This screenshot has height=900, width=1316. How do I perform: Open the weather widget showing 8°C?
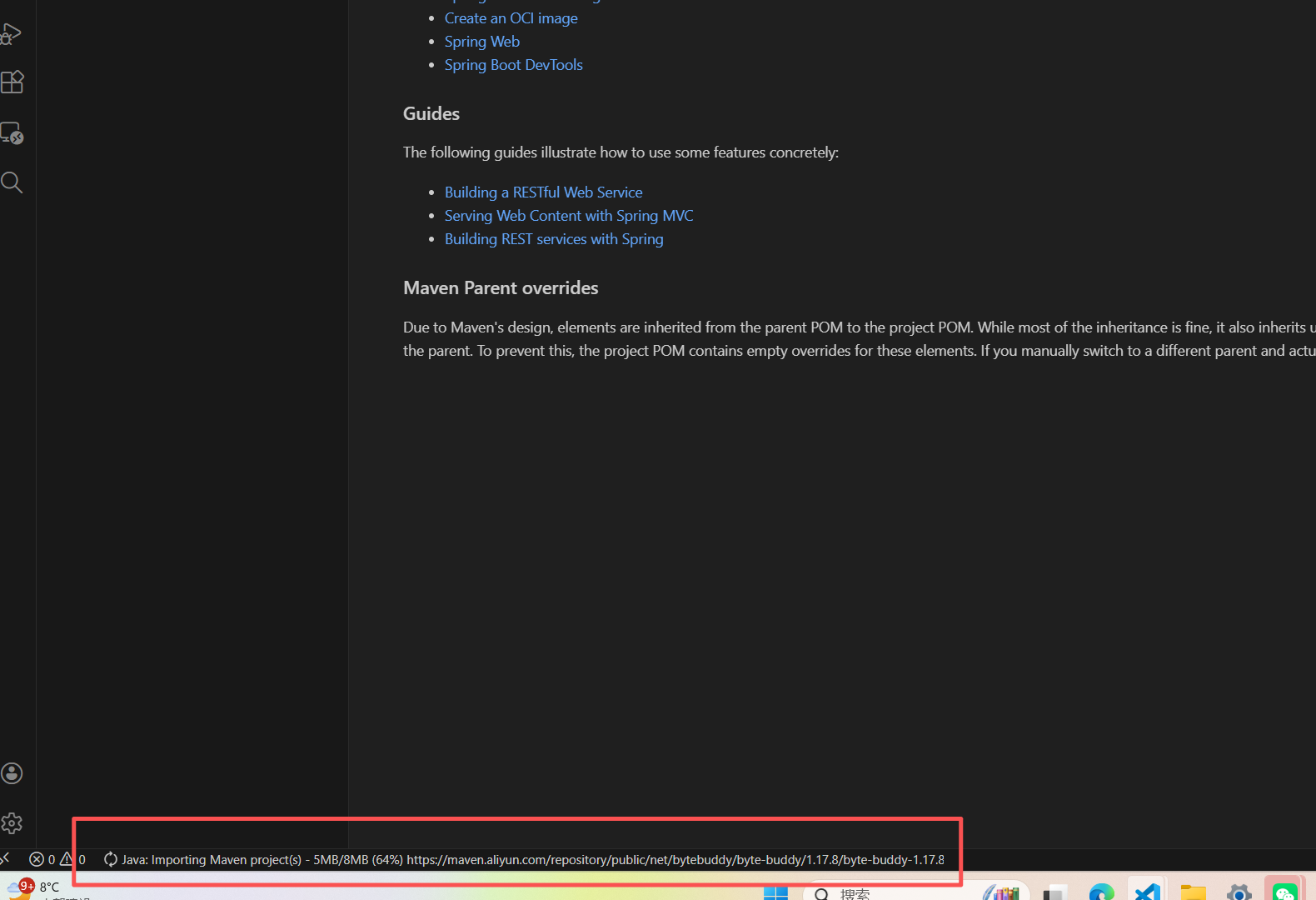click(x=37, y=888)
